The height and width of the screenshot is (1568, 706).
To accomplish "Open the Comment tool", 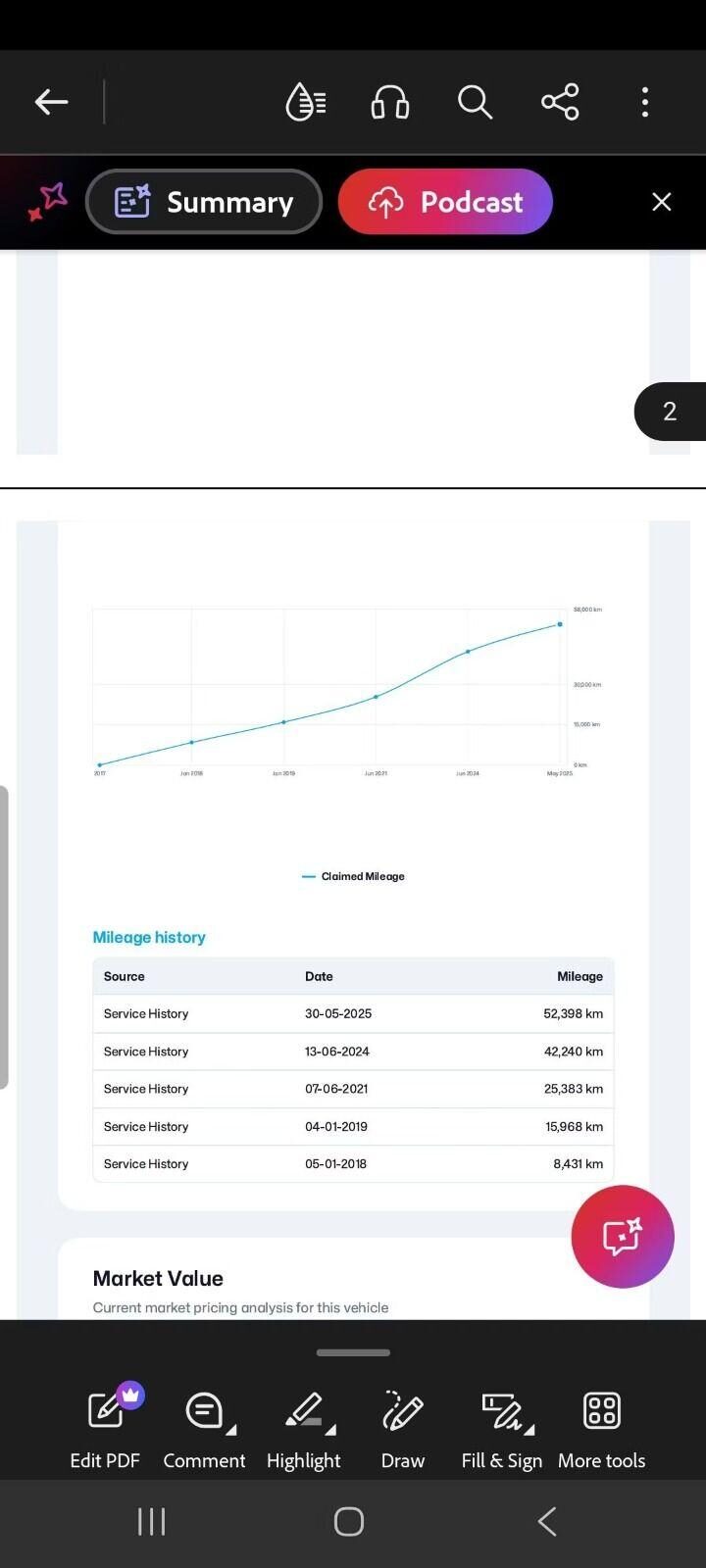I will point(204,1429).
